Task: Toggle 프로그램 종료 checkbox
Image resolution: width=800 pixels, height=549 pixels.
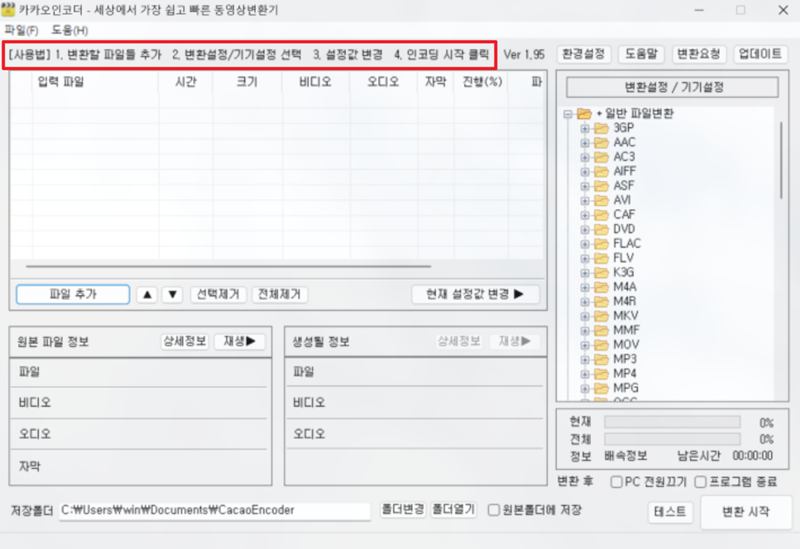Action: coord(701,482)
